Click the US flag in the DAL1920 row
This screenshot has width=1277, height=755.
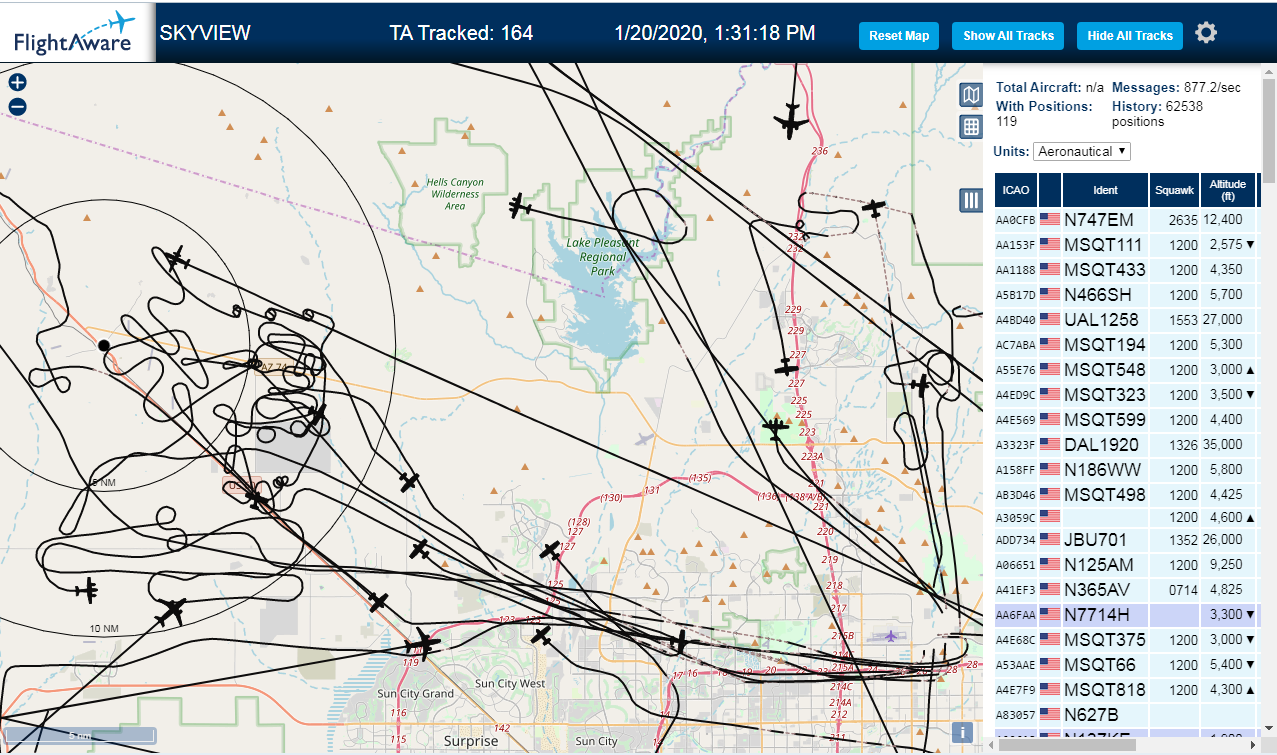(1049, 444)
